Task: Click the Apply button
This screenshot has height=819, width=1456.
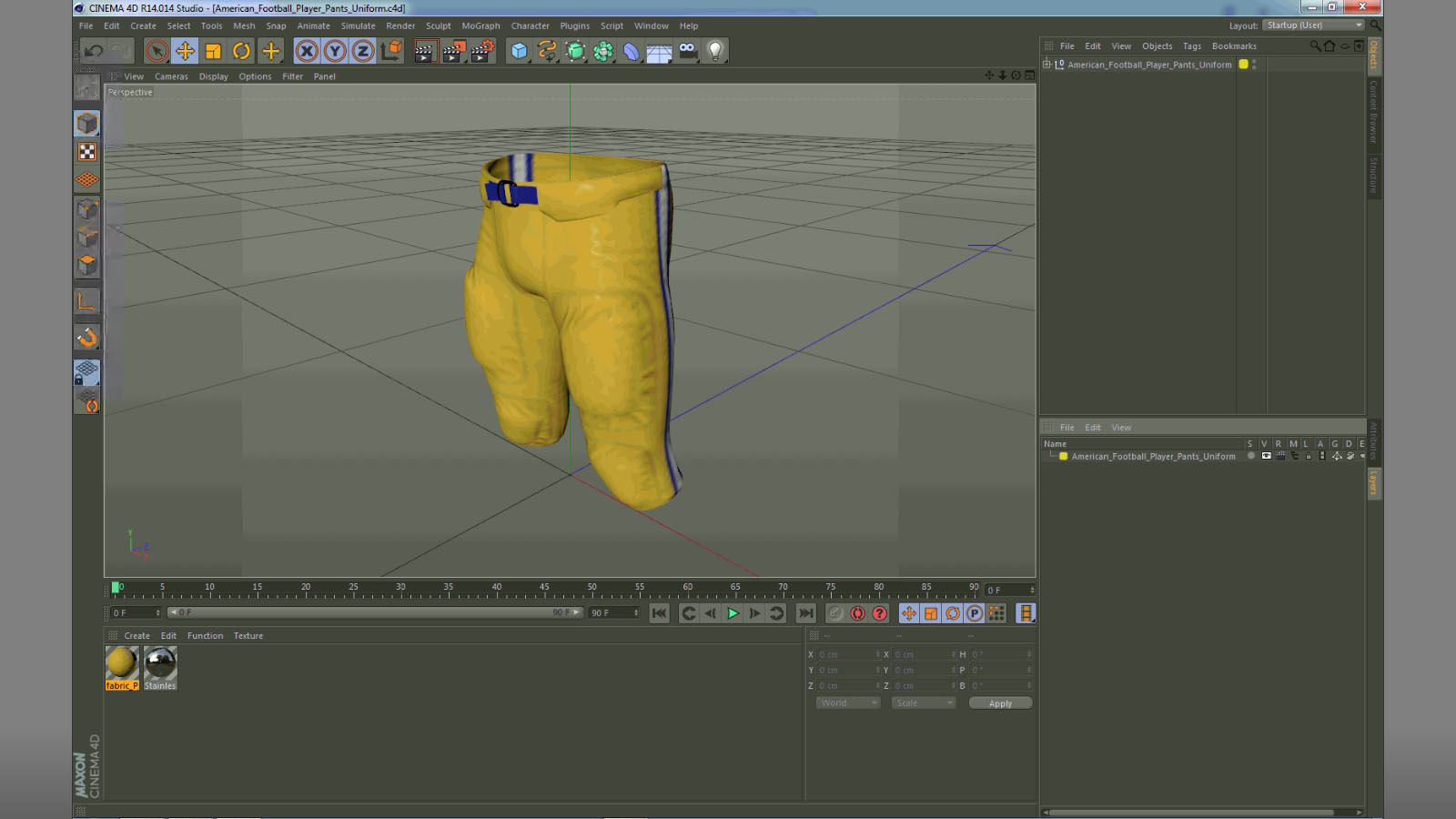Action: pyautogui.click(x=1000, y=703)
